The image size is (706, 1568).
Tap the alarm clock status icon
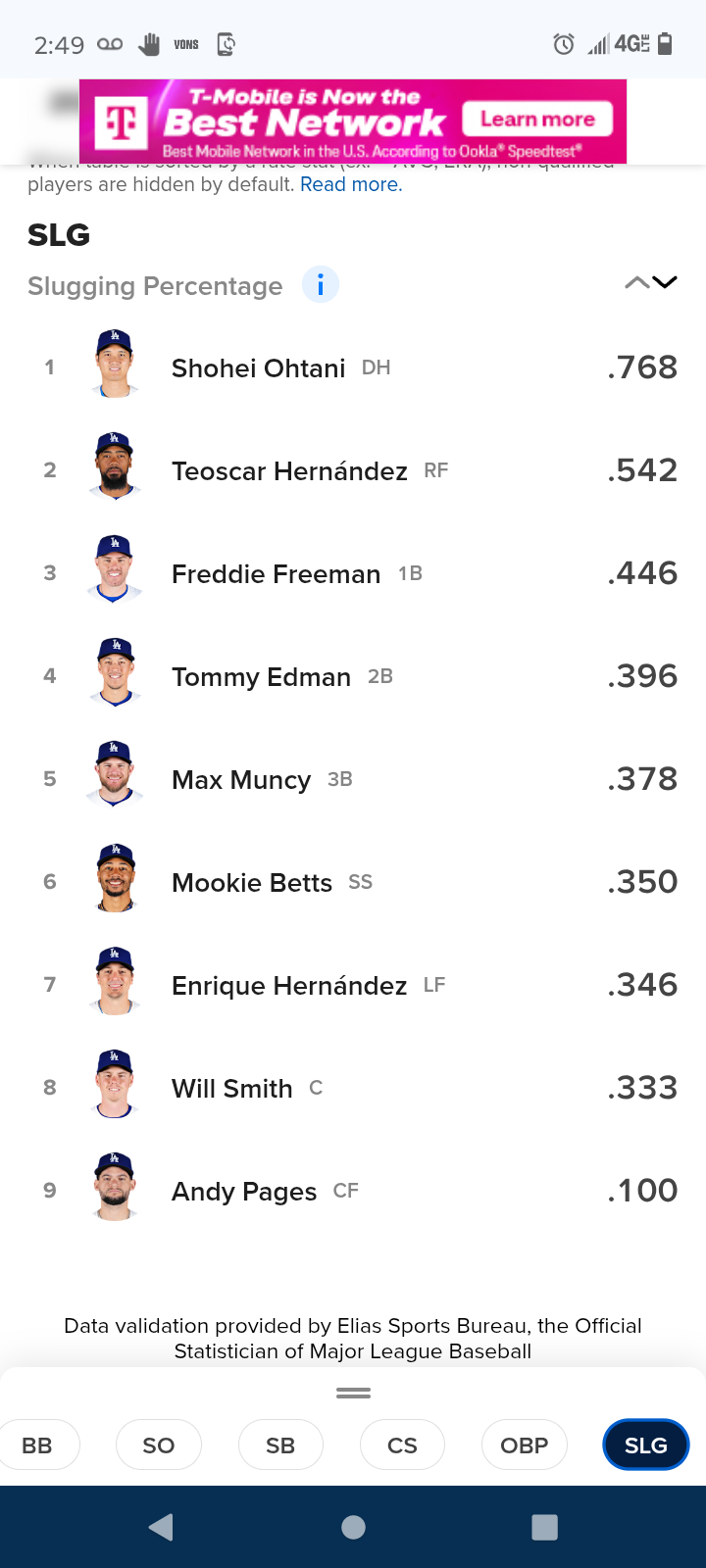[564, 44]
